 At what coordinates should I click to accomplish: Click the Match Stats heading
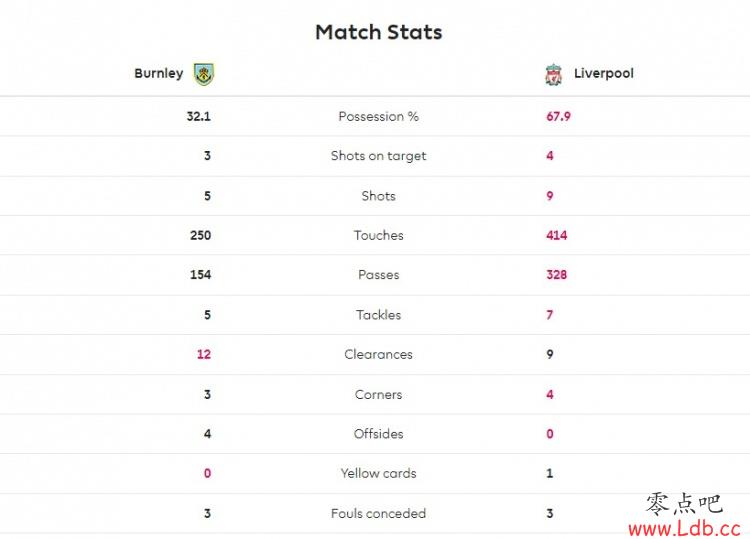[x=379, y=32]
